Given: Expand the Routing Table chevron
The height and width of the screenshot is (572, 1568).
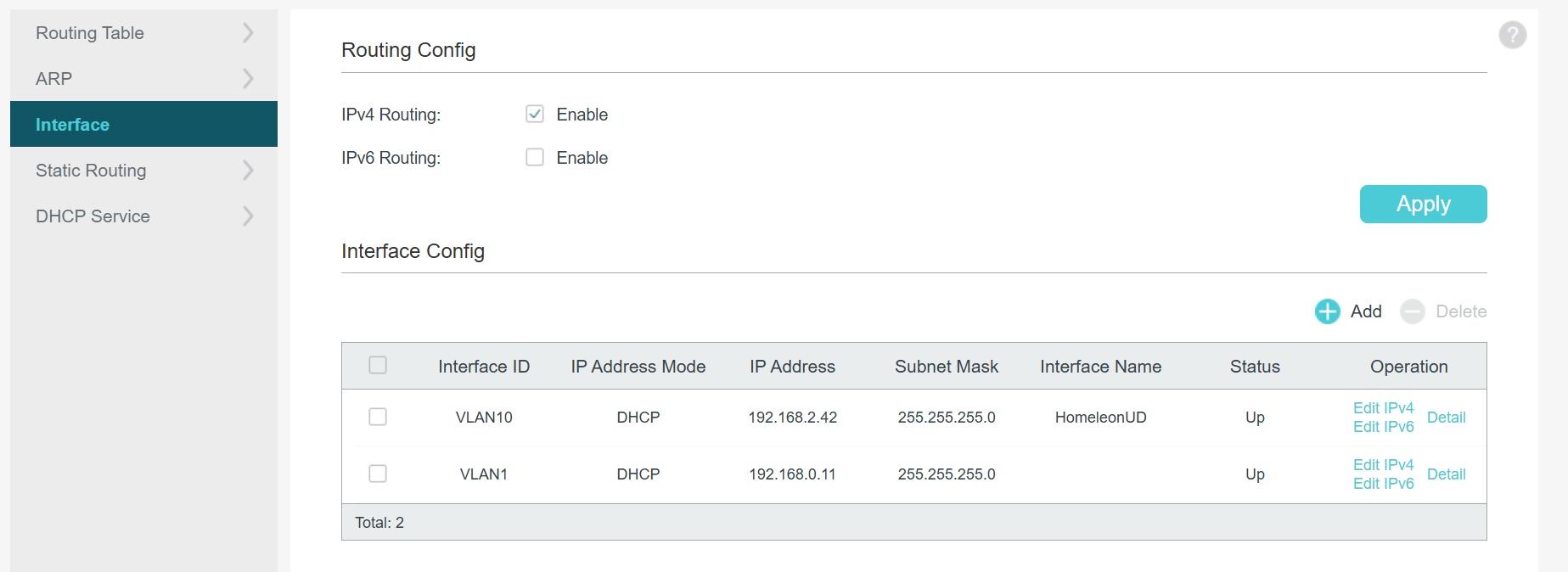Looking at the screenshot, I should point(248,33).
